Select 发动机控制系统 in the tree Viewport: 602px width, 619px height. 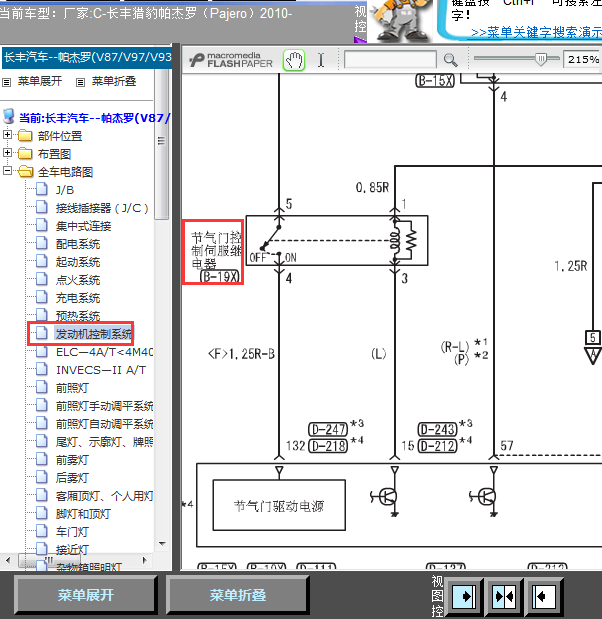tap(93, 334)
